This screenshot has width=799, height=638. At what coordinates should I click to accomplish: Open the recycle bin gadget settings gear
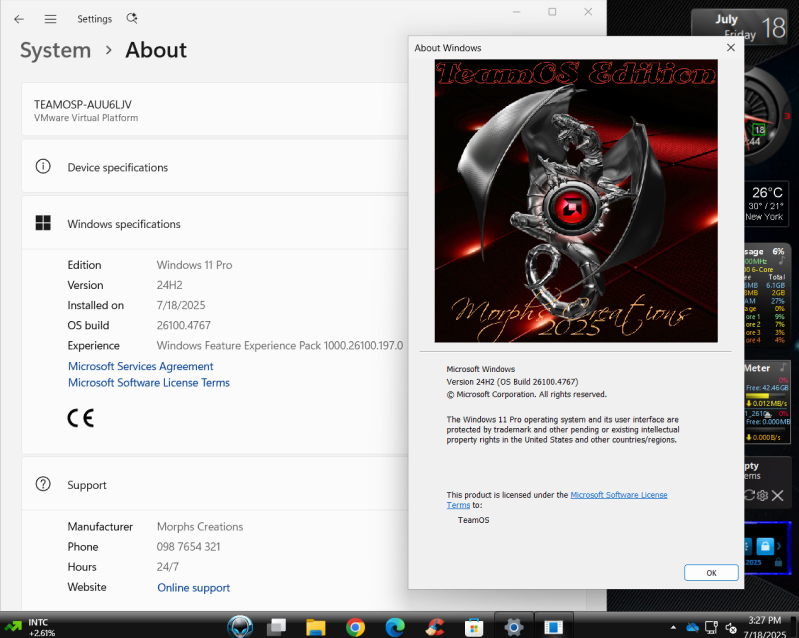[x=762, y=495]
